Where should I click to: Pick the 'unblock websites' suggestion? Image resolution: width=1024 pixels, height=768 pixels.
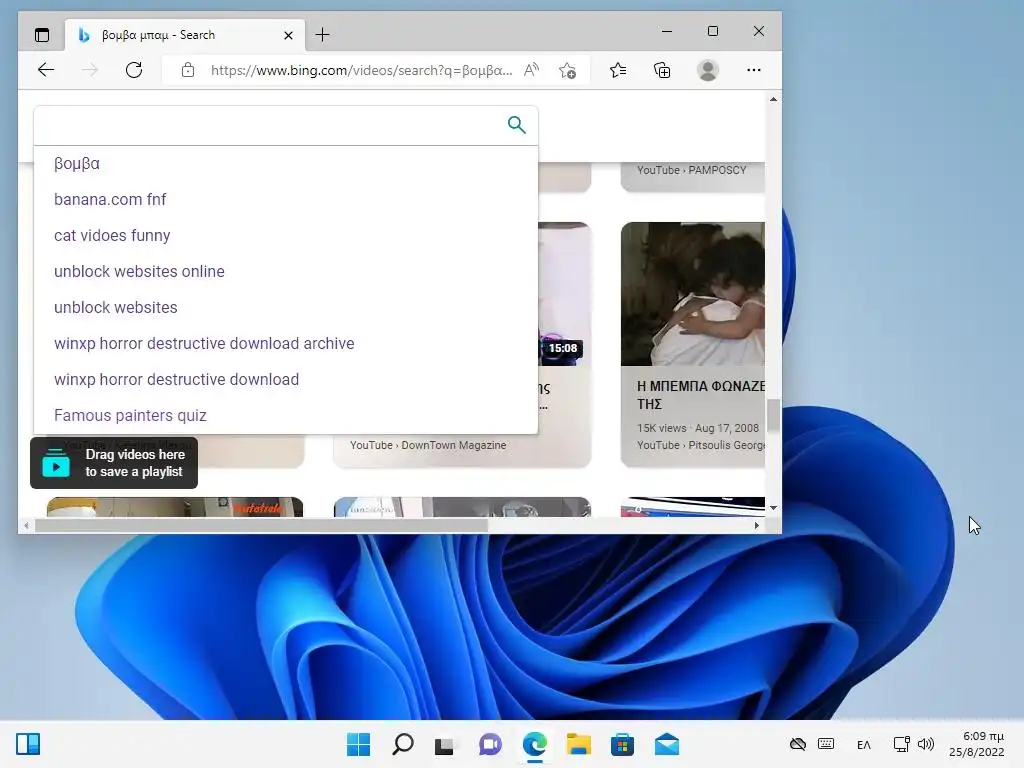pos(116,307)
